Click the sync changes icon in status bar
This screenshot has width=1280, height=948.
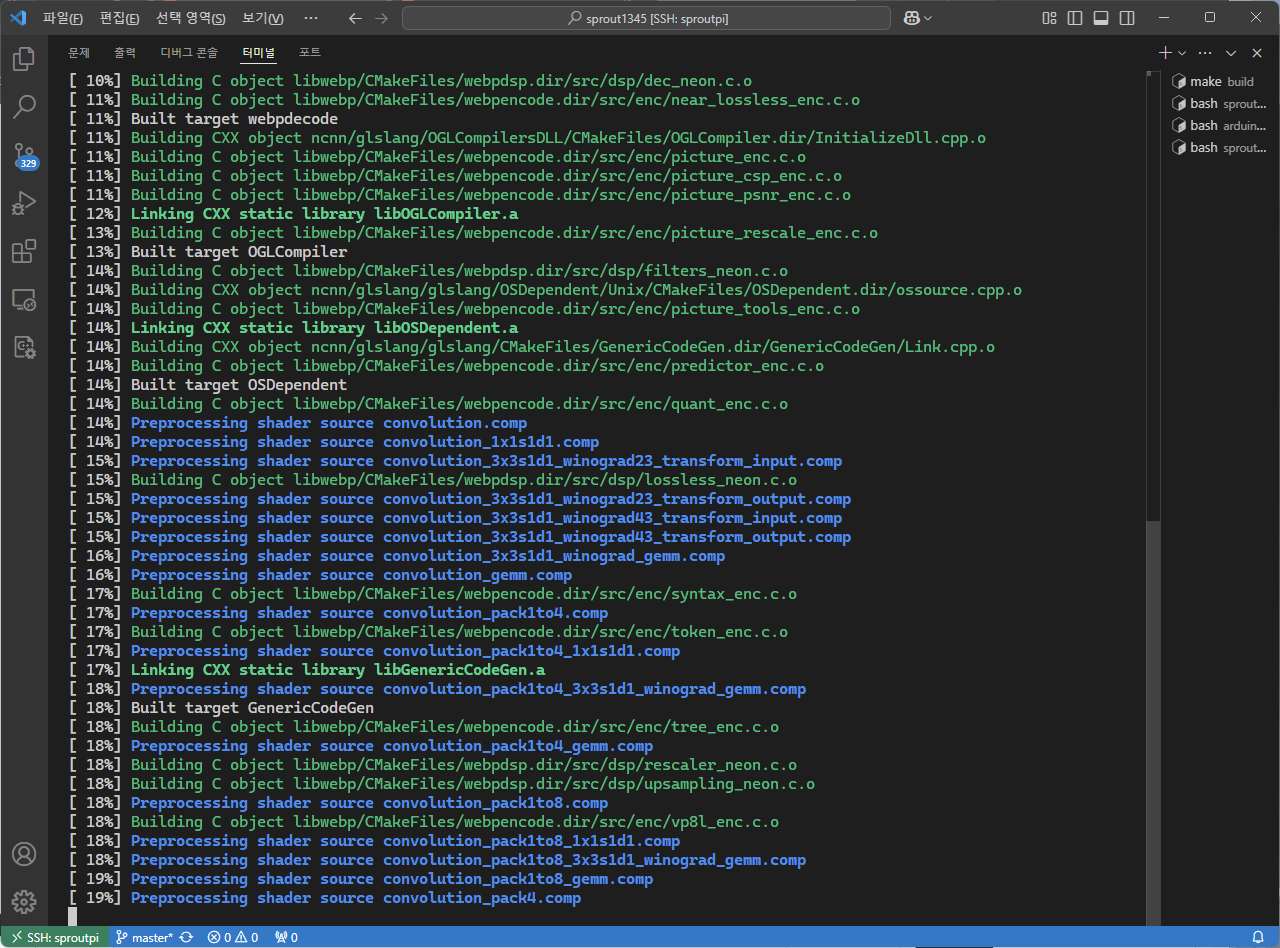click(186, 938)
